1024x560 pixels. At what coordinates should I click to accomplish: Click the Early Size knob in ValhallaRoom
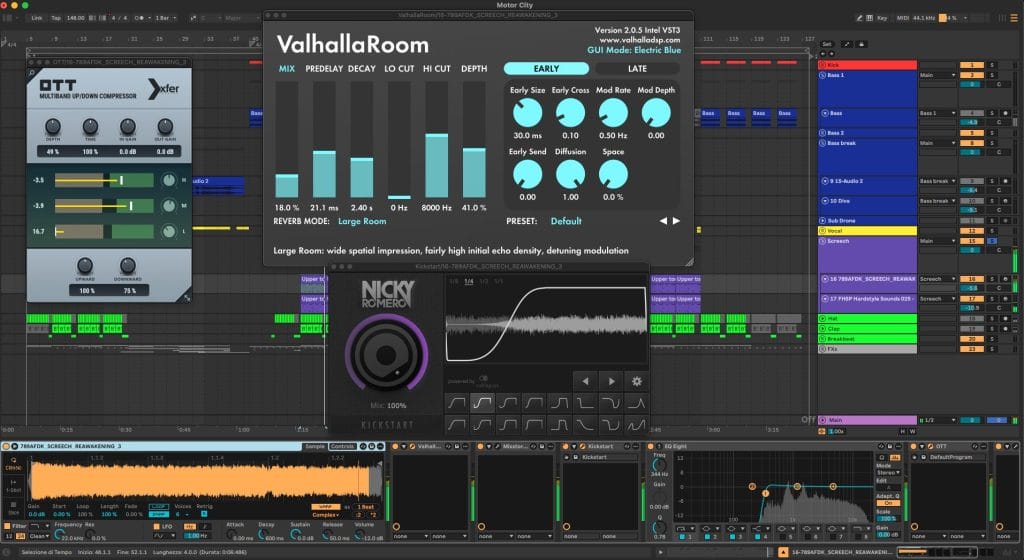tap(527, 113)
